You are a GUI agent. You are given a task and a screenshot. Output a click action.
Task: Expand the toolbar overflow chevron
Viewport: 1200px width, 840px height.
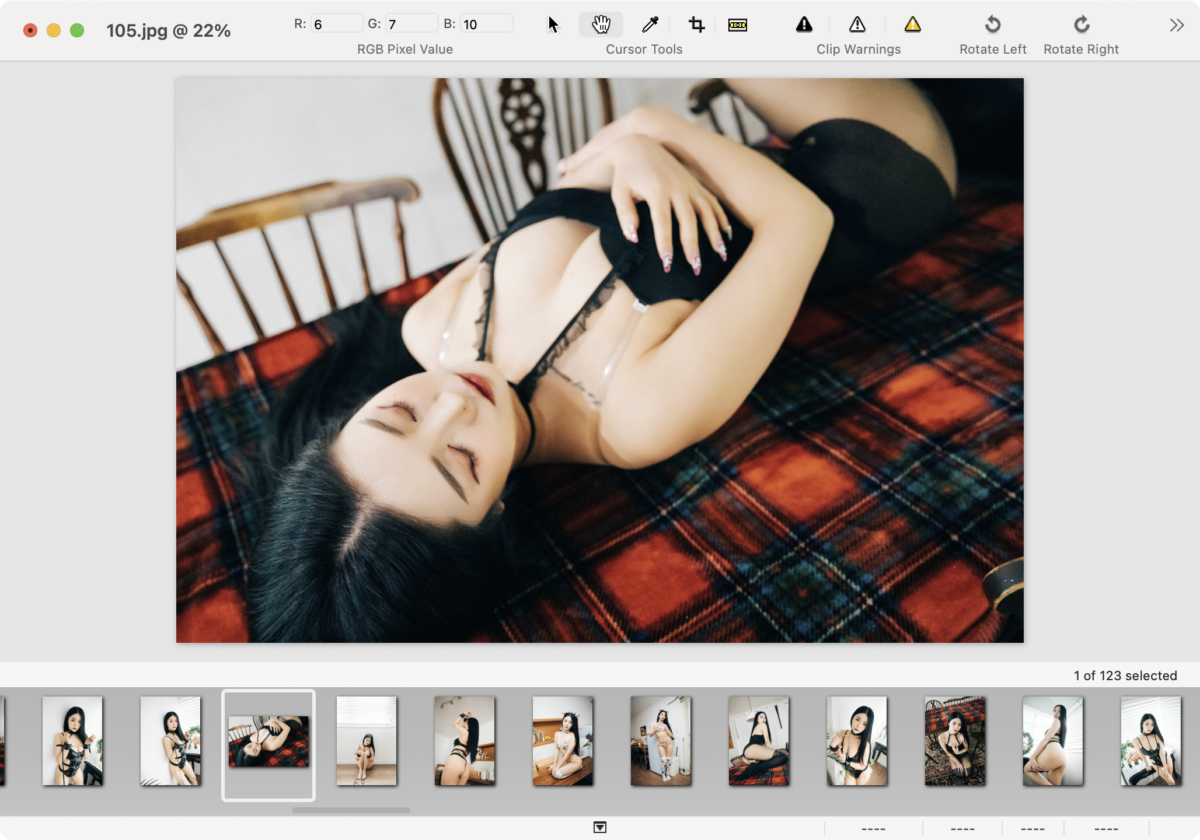click(1177, 25)
